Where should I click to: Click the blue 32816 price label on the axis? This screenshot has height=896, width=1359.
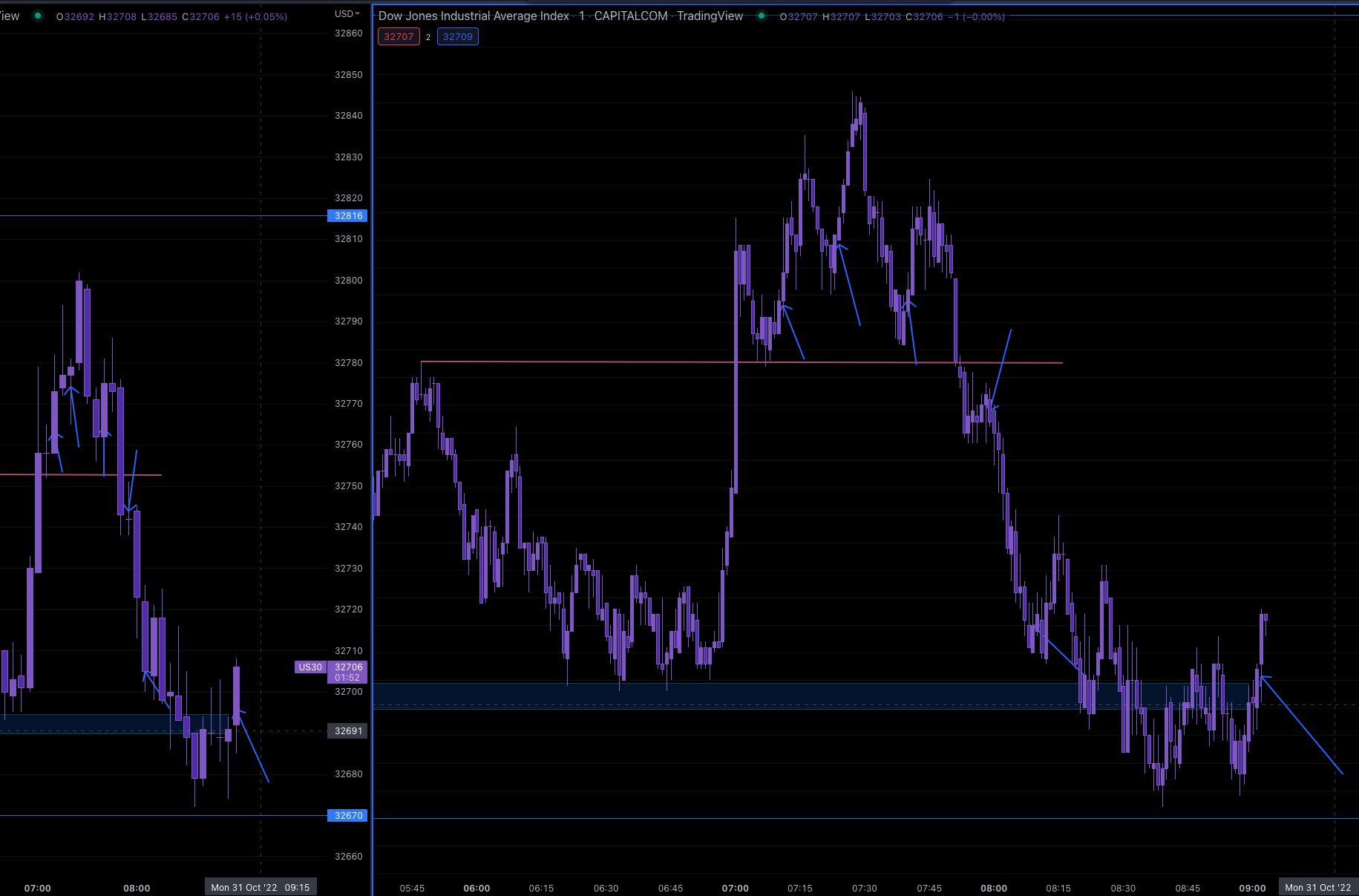[346, 216]
